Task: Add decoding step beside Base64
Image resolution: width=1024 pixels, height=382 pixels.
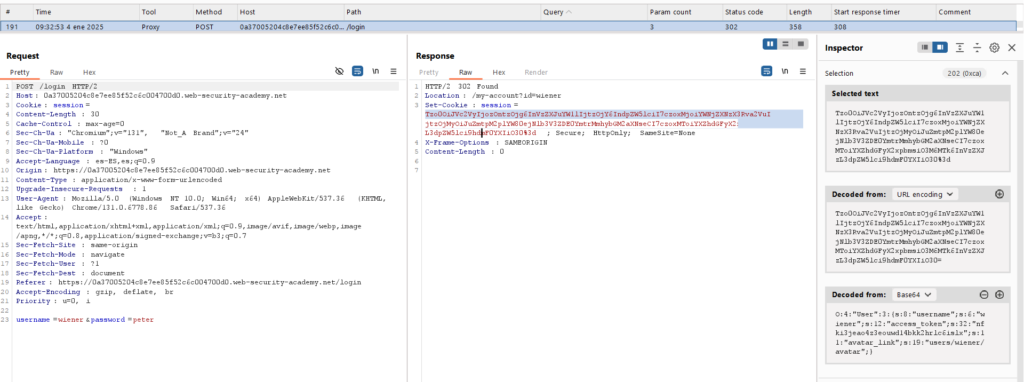Action: point(999,294)
